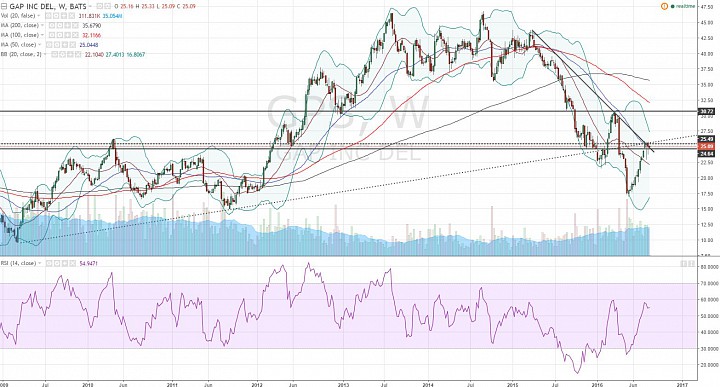Screen dimensions: 720x387
Task: Hide the Vol (20, false) indicator
Action: click(x=48, y=16)
